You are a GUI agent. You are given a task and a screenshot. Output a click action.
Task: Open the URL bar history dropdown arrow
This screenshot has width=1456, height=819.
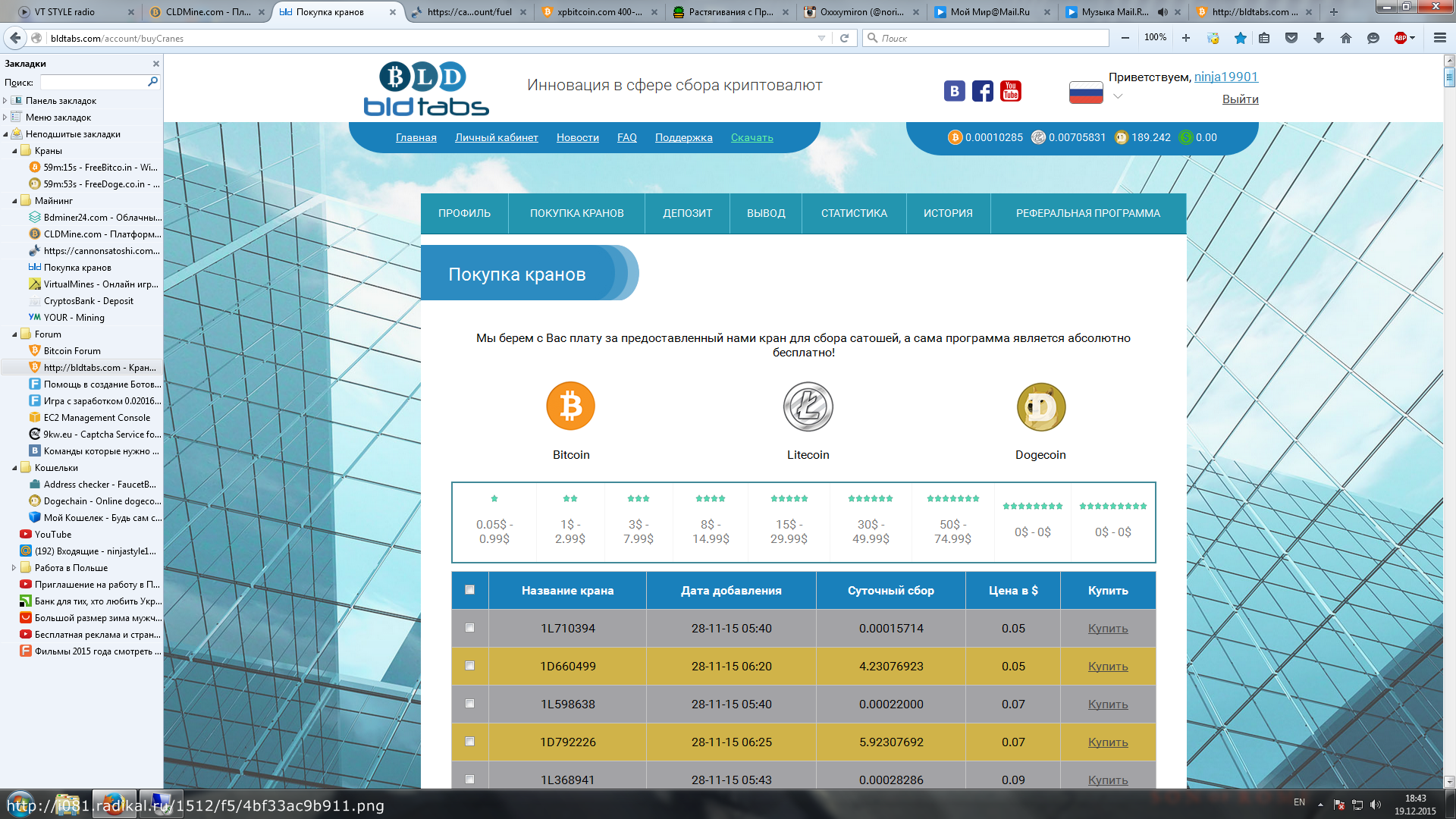[821, 38]
